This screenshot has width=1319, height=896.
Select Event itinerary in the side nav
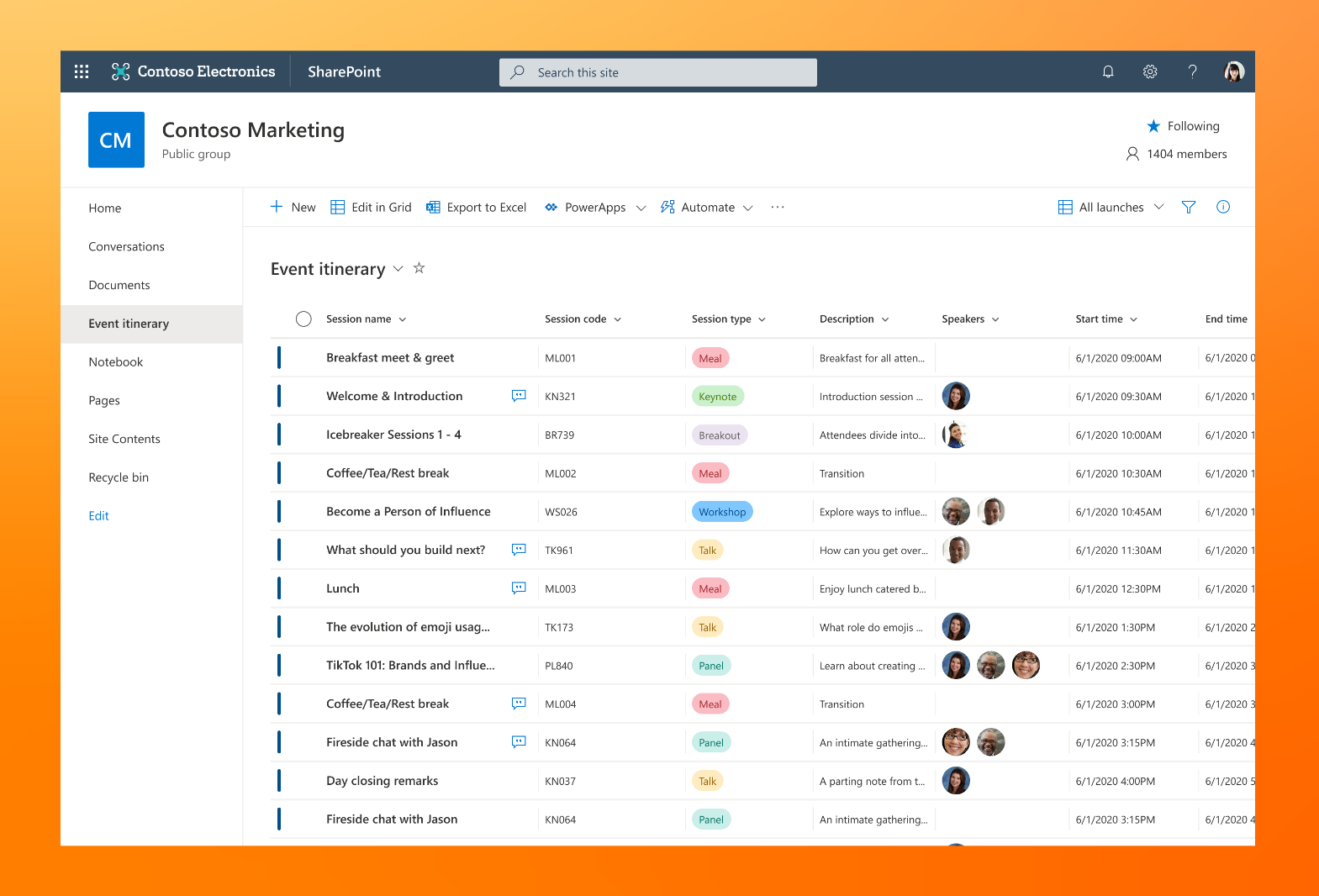[151, 324]
